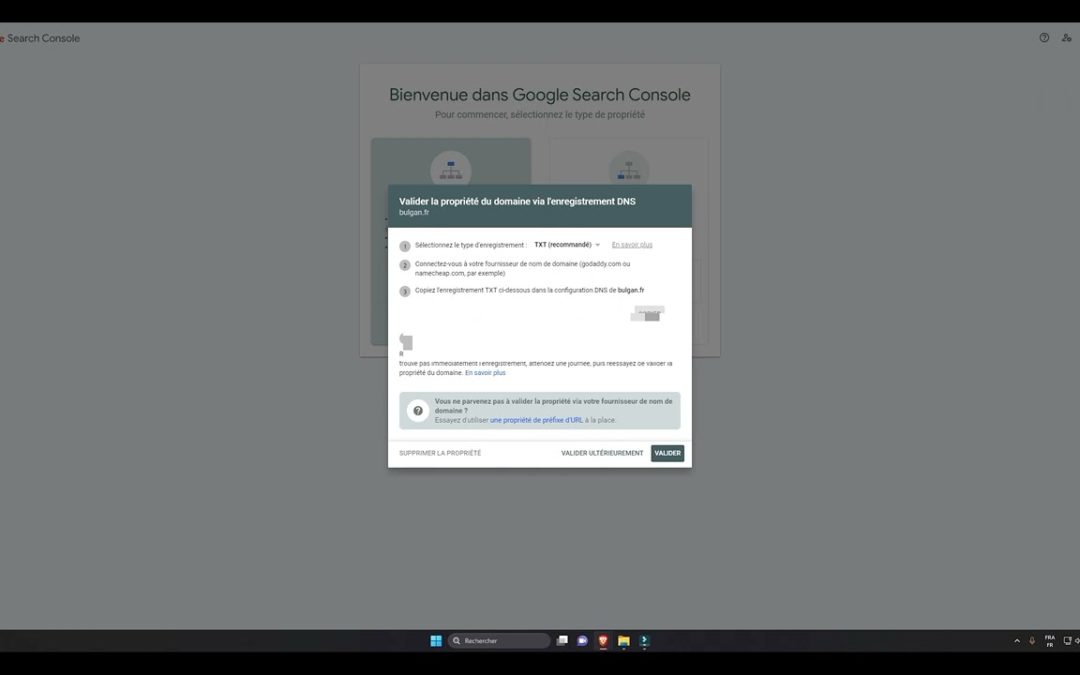Click the URL prefix property icon on the right card
The width and height of the screenshot is (1080, 675).
pos(629,170)
